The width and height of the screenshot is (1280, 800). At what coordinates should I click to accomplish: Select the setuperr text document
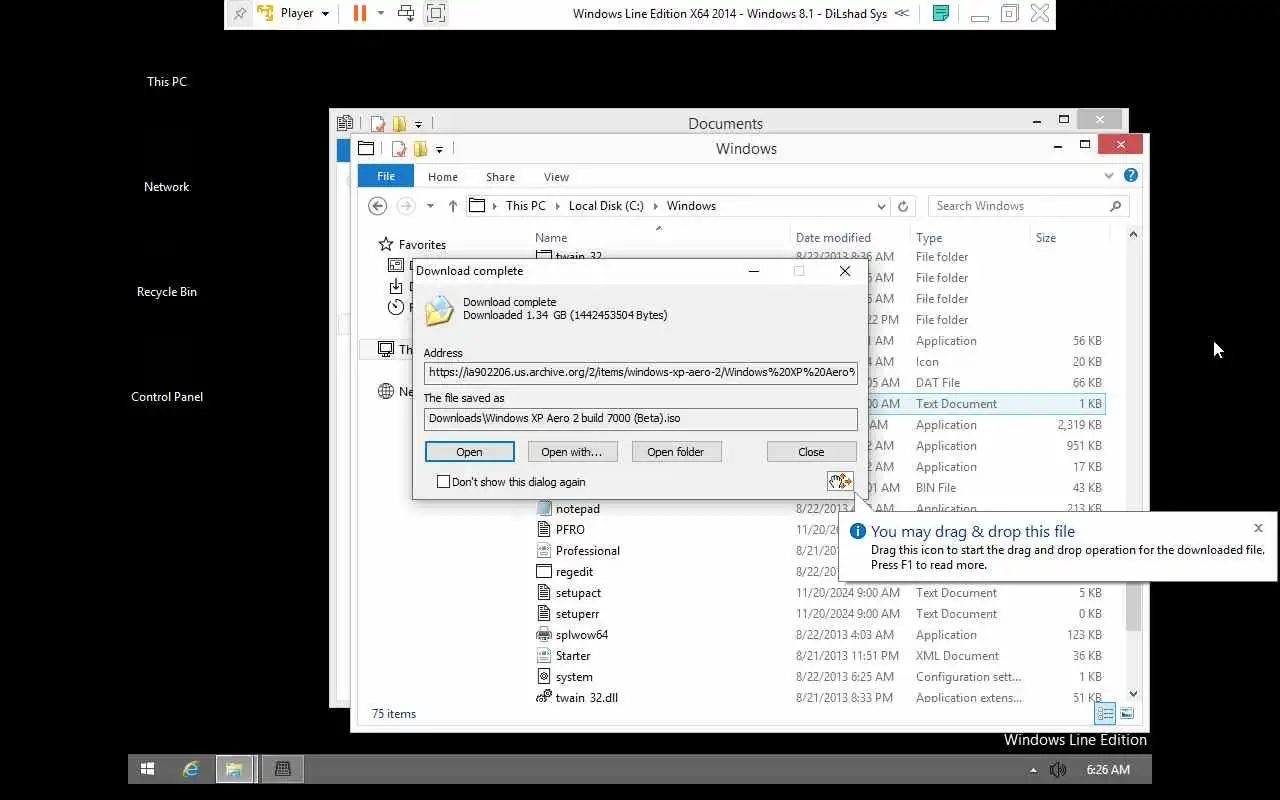coord(577,614)
